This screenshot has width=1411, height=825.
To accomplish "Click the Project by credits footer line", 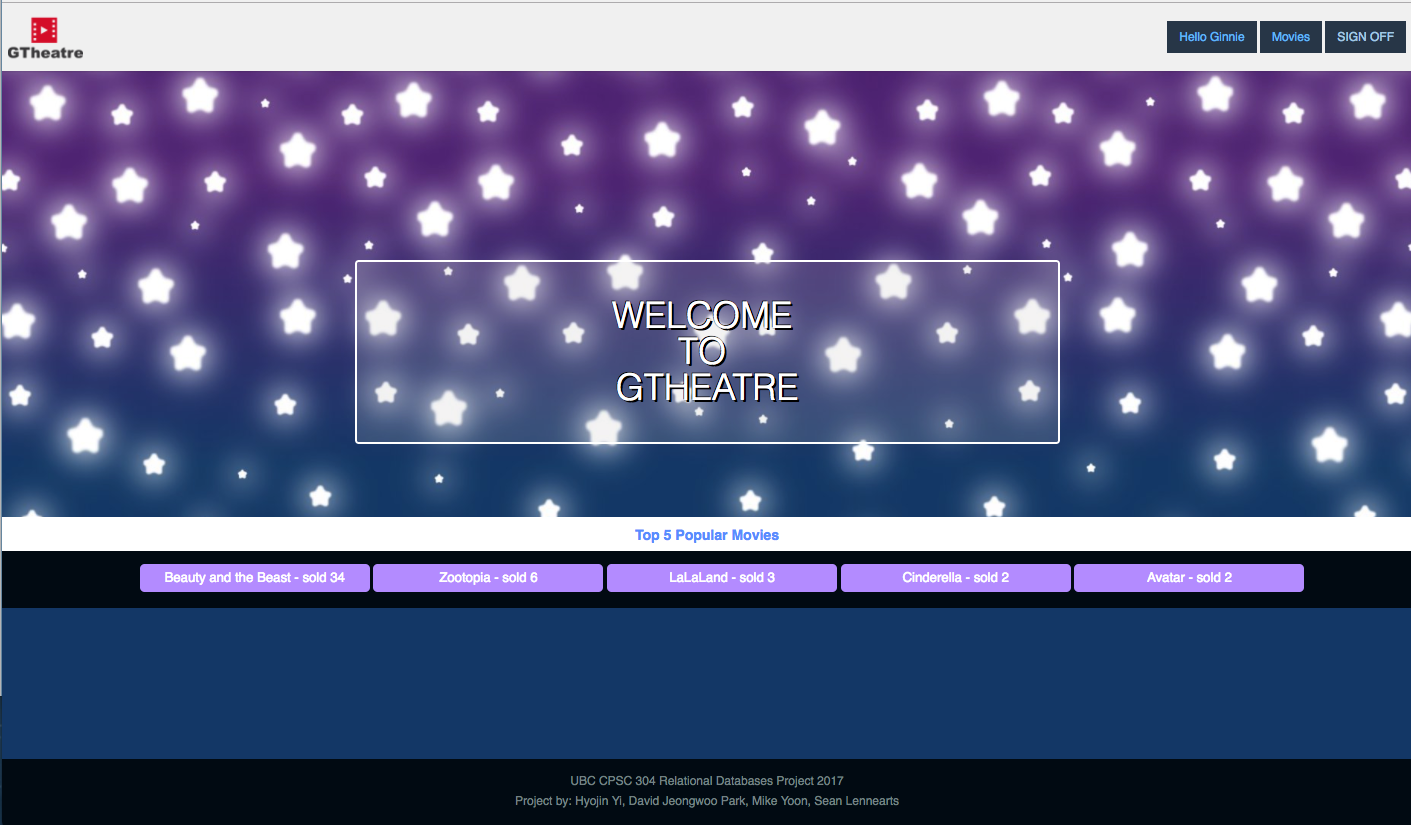I will [706, 801].
